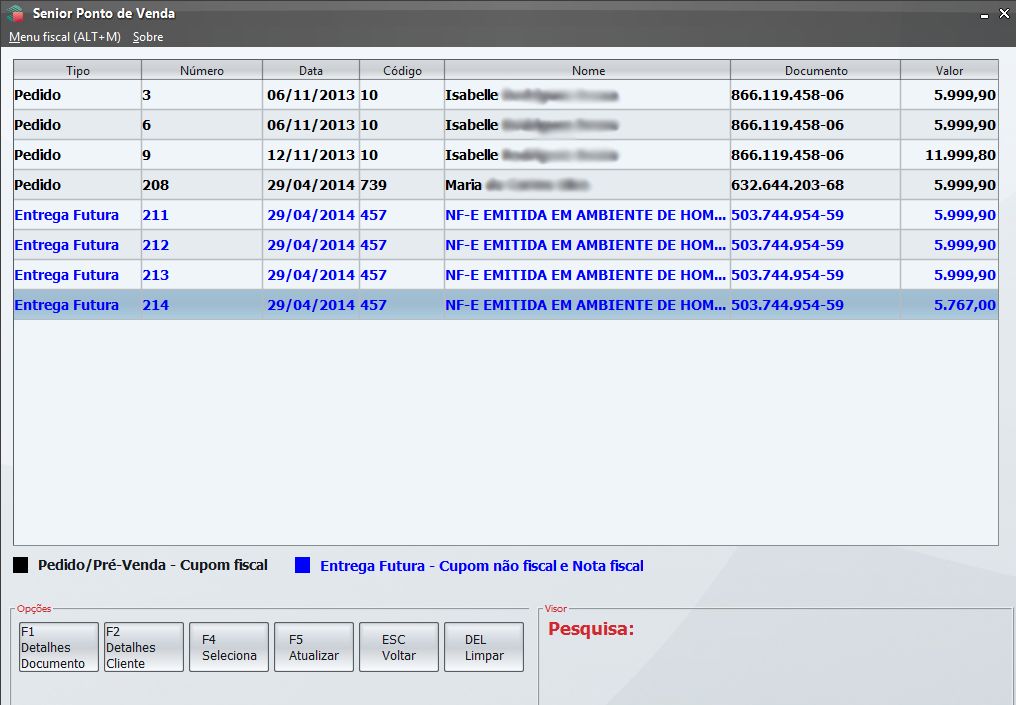The image size is (1016, 705).
Task: Click document 632.644.203-68
Action: click(x=787, y=185)
